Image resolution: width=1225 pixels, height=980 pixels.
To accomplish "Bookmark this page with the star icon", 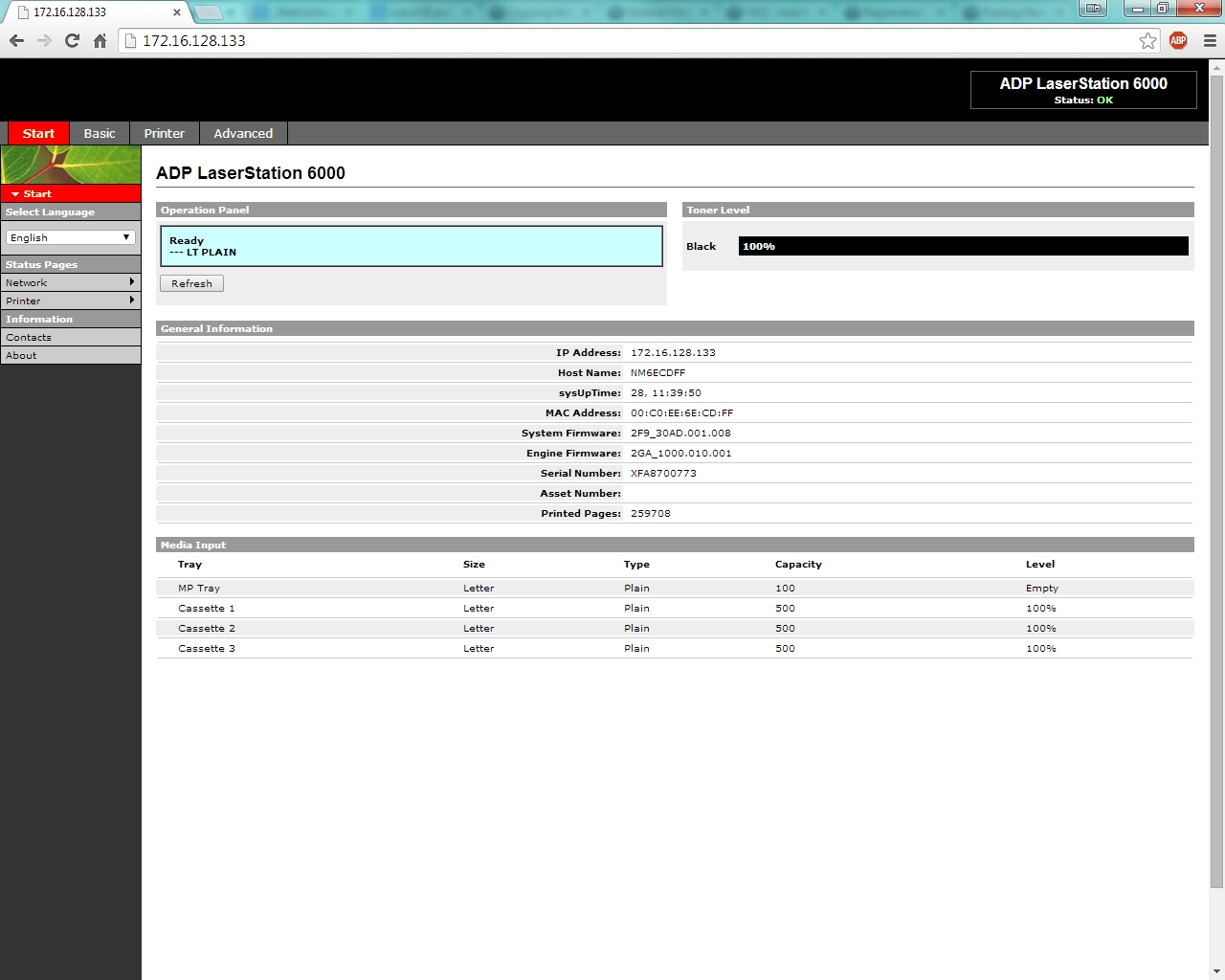I will tap(1147, 40).
